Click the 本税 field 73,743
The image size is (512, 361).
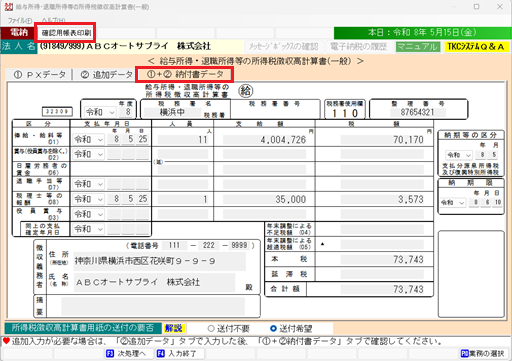coord(382,259)
